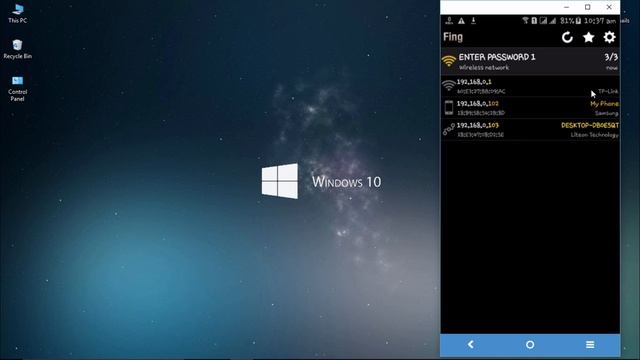Tap the battery icon in phone status bar
The height and width of the screenshot is (360, 640).
(578, 21)
